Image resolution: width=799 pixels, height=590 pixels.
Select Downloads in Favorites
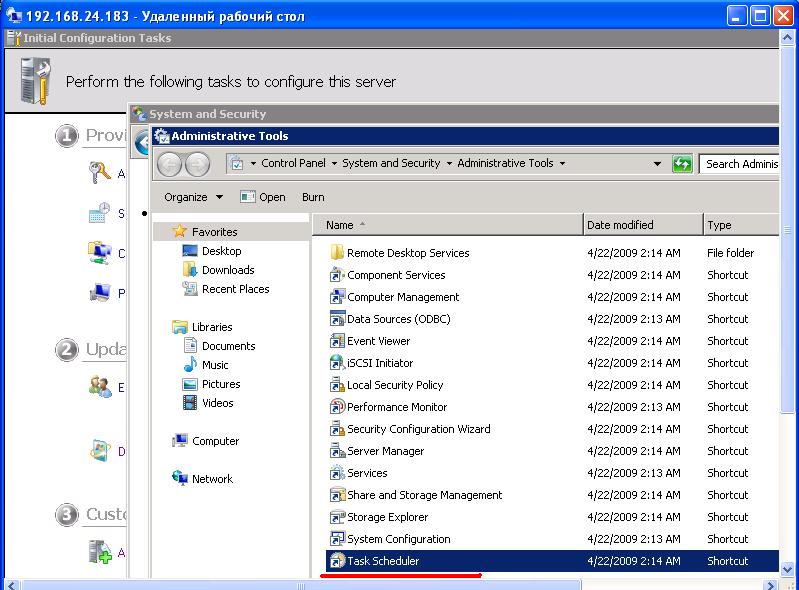point(228,270)
